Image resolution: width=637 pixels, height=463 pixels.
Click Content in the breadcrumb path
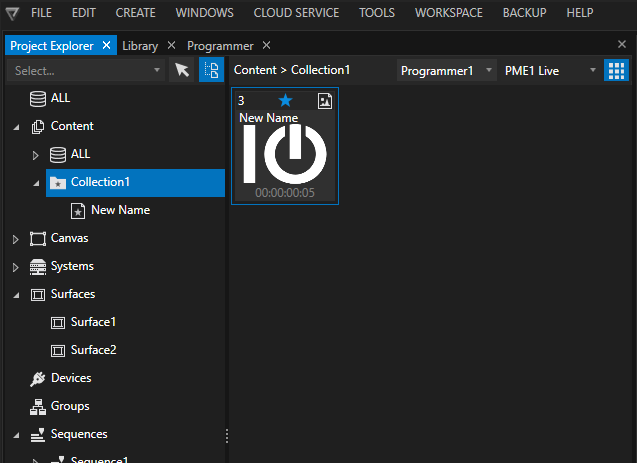pos(255,70)
